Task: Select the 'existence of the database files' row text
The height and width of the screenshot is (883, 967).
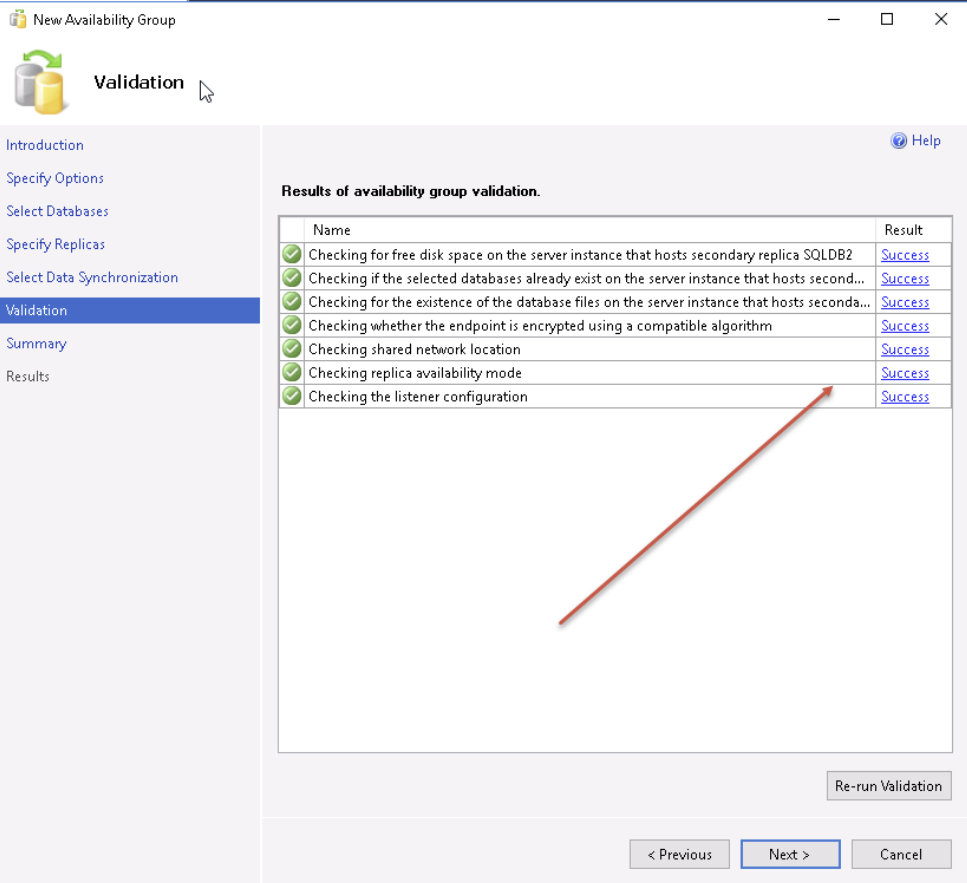Action: click(590, 302)
